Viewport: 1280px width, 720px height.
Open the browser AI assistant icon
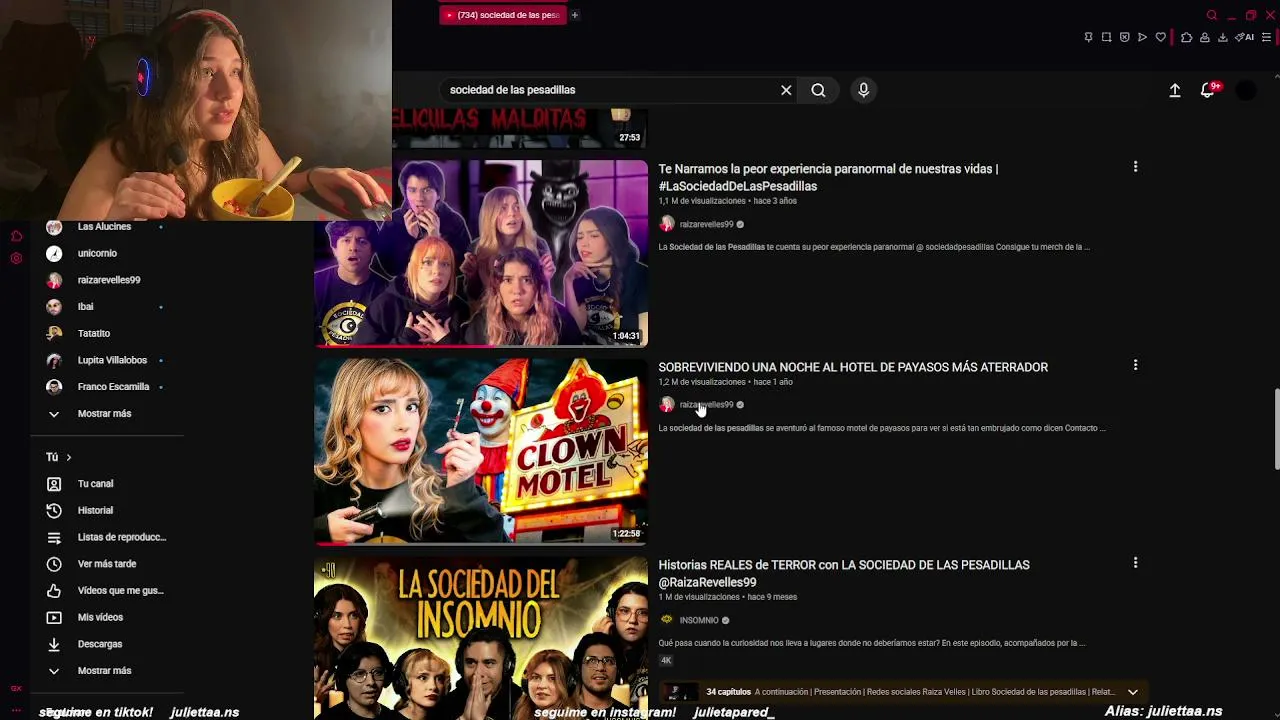1245,37
